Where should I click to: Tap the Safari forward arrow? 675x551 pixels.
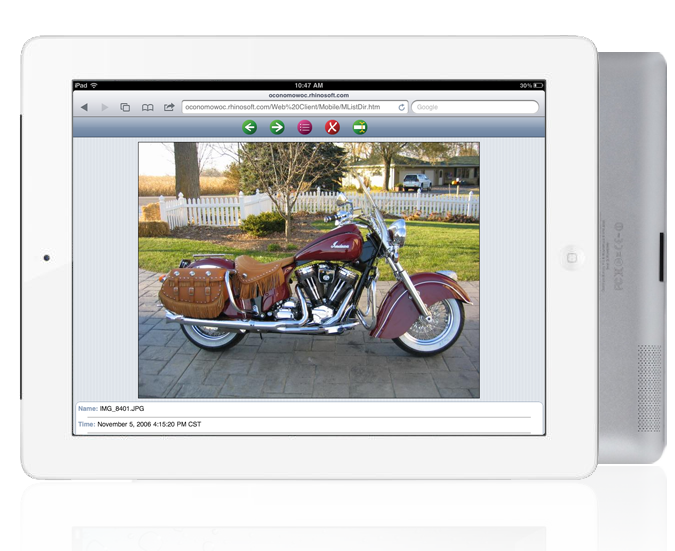point(105,107)
